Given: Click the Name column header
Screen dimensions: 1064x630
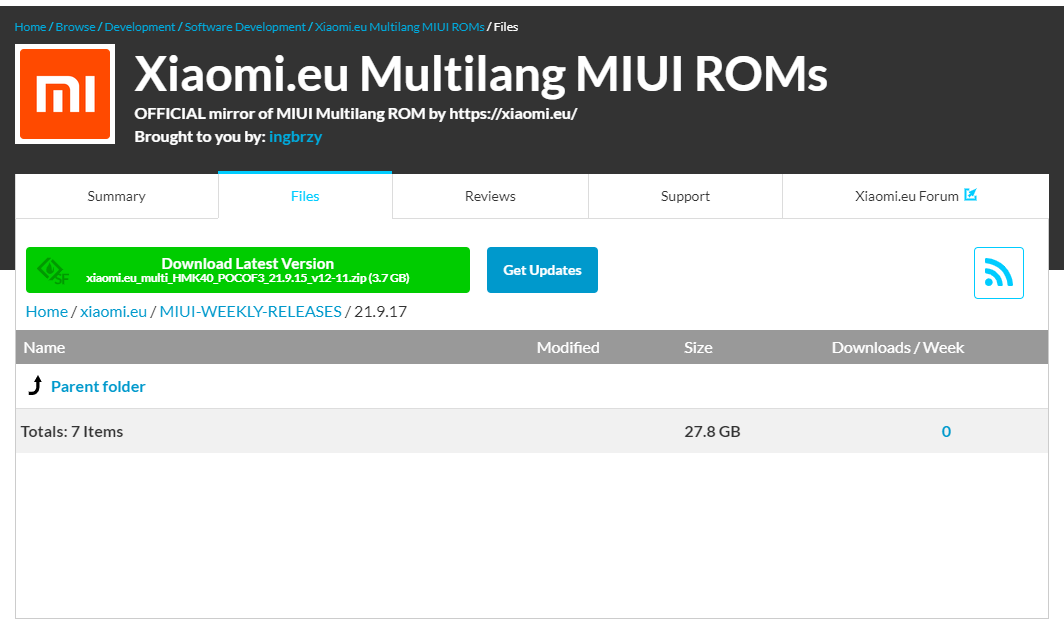Looking at the screenshot, I should pyautogui.click(x=44, y=348).
